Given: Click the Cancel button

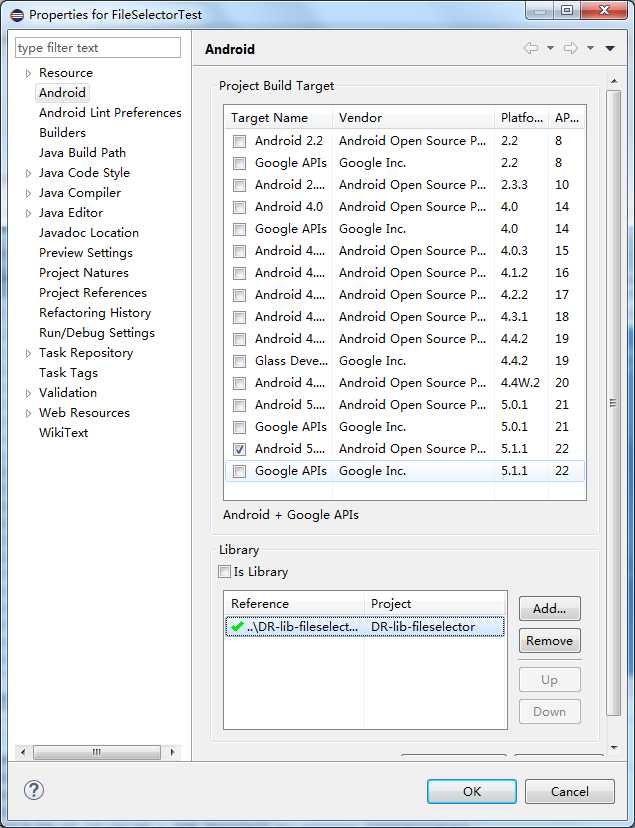Looking at the screenshot, I should point(570,792).
